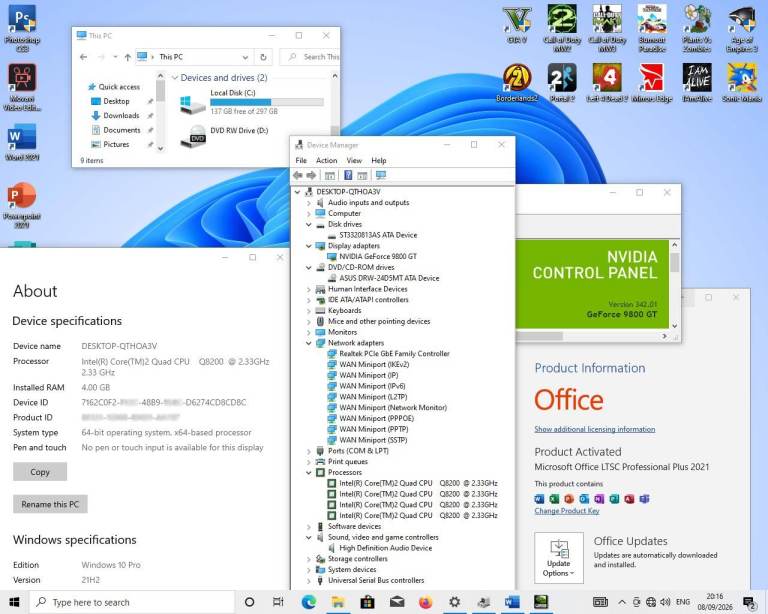Open the address bar dropdown in This PC
768x614 pixels.
point(245,57)
